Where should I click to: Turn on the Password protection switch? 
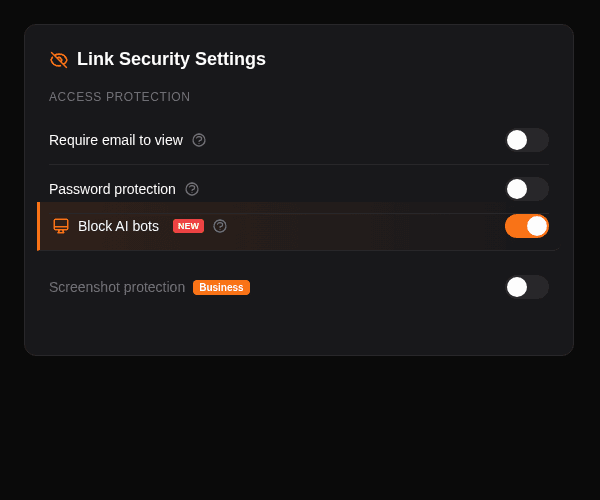(x=526, y=189)
